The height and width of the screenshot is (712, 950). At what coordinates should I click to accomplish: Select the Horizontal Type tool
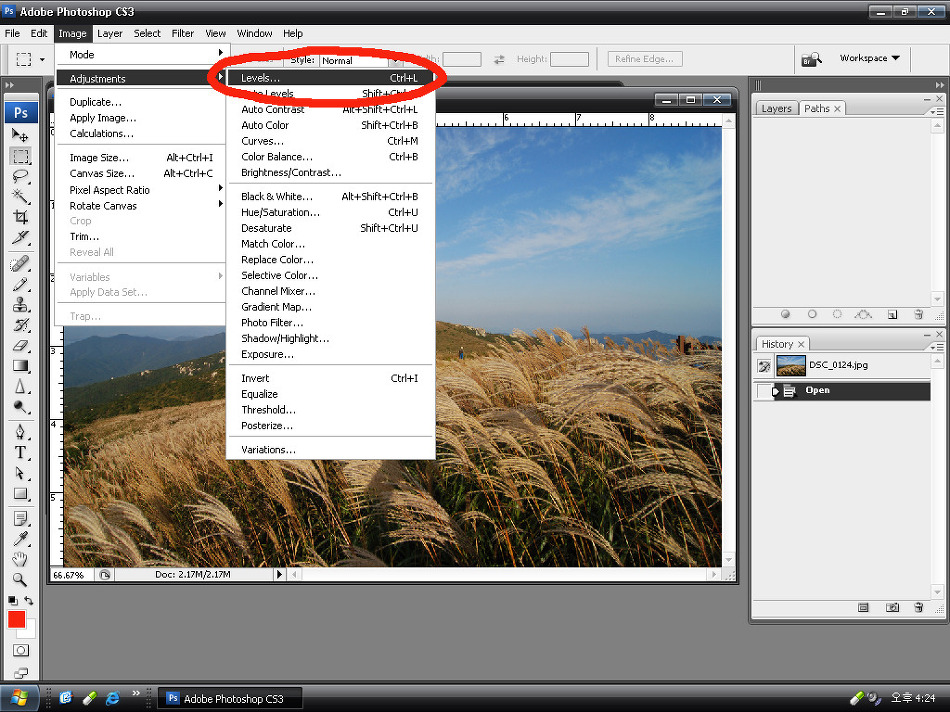tap(20, 452)
